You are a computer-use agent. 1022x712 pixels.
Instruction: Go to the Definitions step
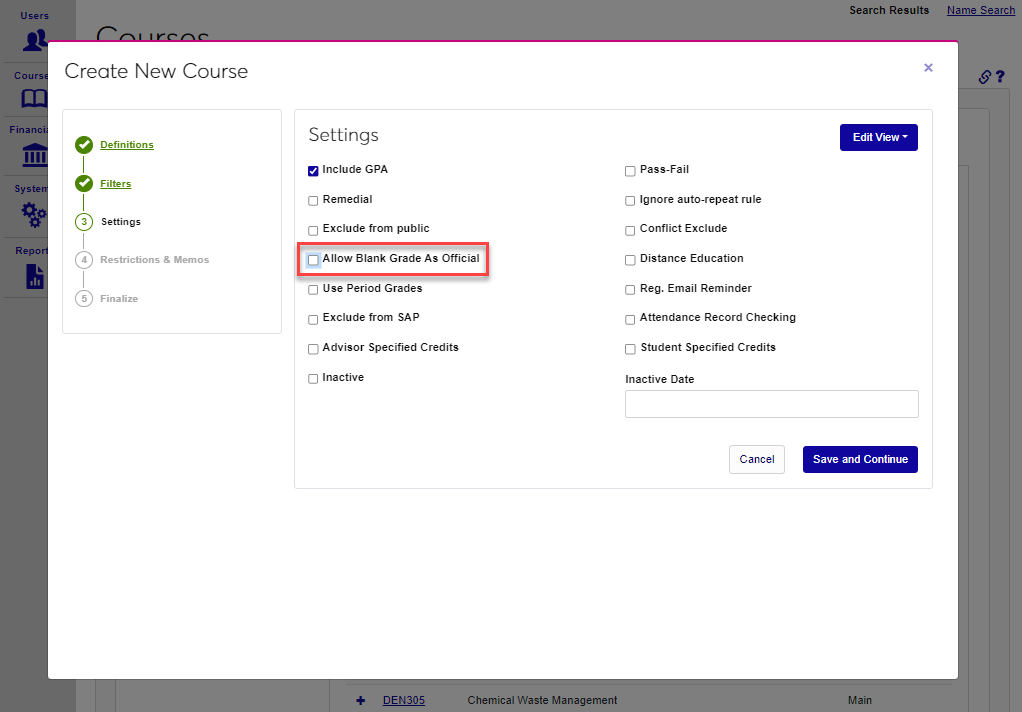coord(127,145)
